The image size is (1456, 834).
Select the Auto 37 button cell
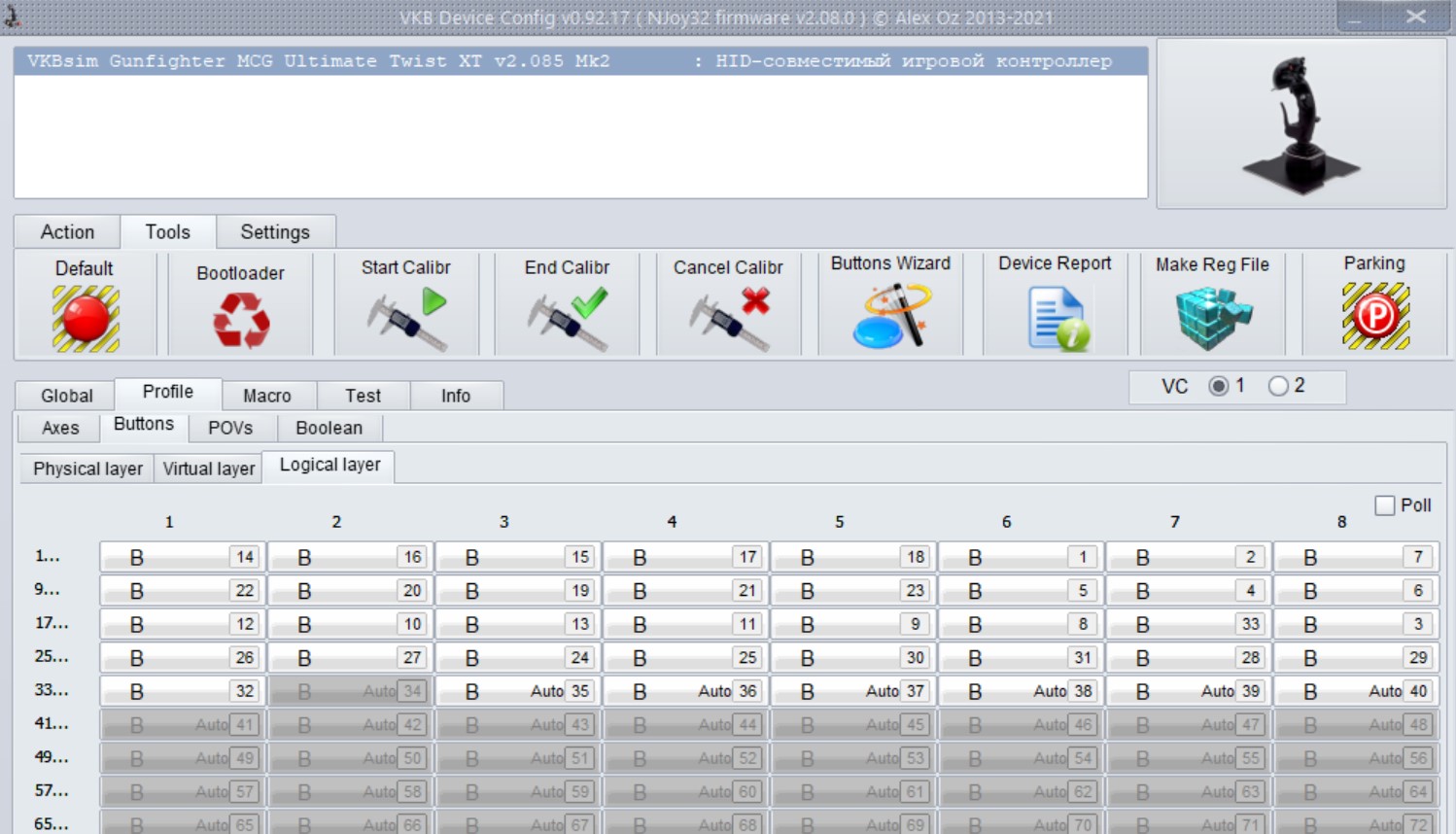[x=853, y=691]
